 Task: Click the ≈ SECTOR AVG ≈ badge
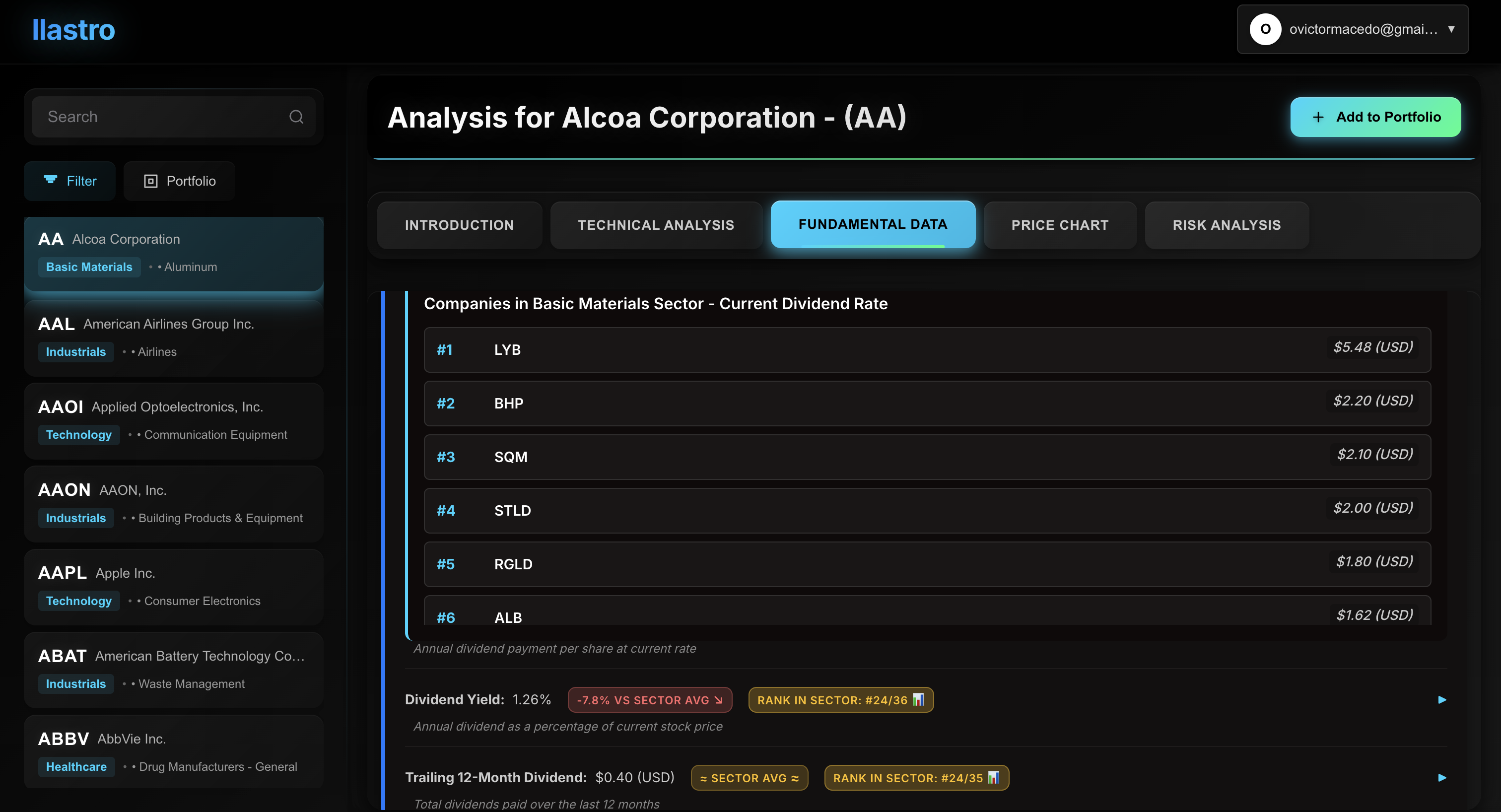[x=750, y=778]
